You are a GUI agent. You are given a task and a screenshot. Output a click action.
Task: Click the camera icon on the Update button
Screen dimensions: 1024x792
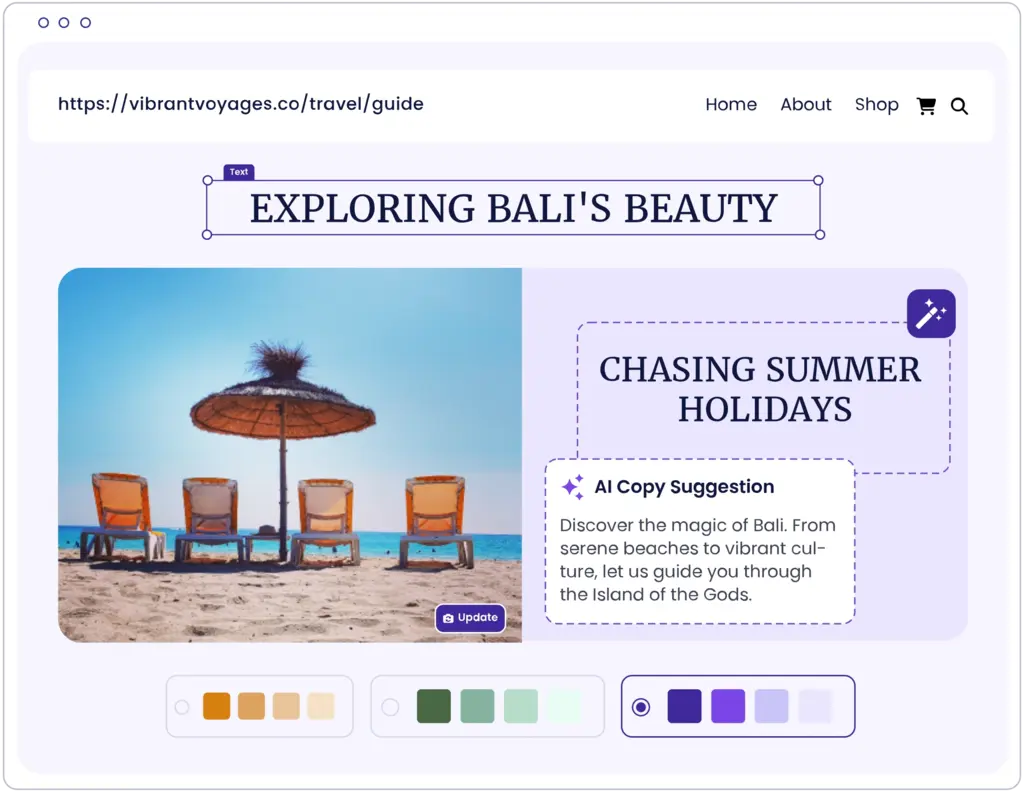point(448,618)
